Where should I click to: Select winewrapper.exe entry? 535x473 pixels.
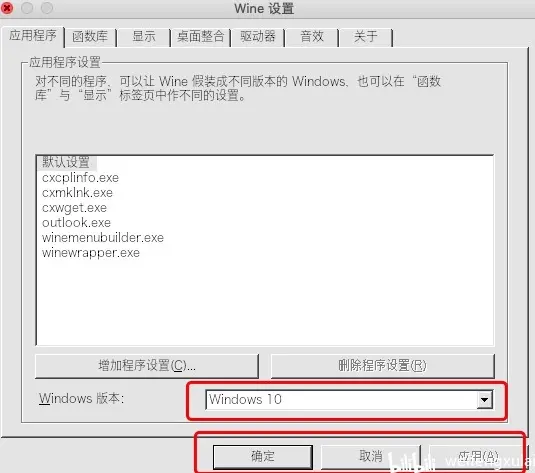(x=91, y=253)
